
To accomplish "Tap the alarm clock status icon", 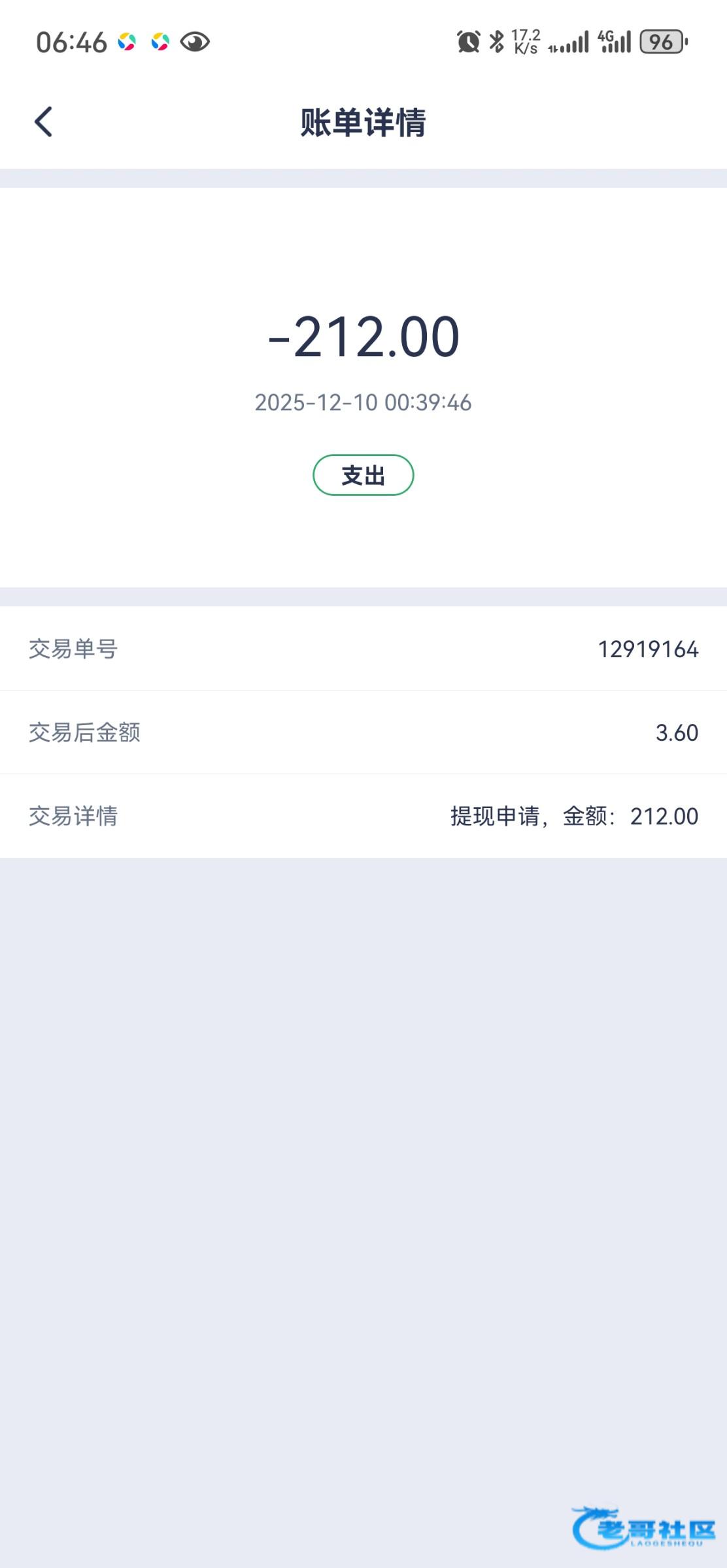I will click(468, 42).
